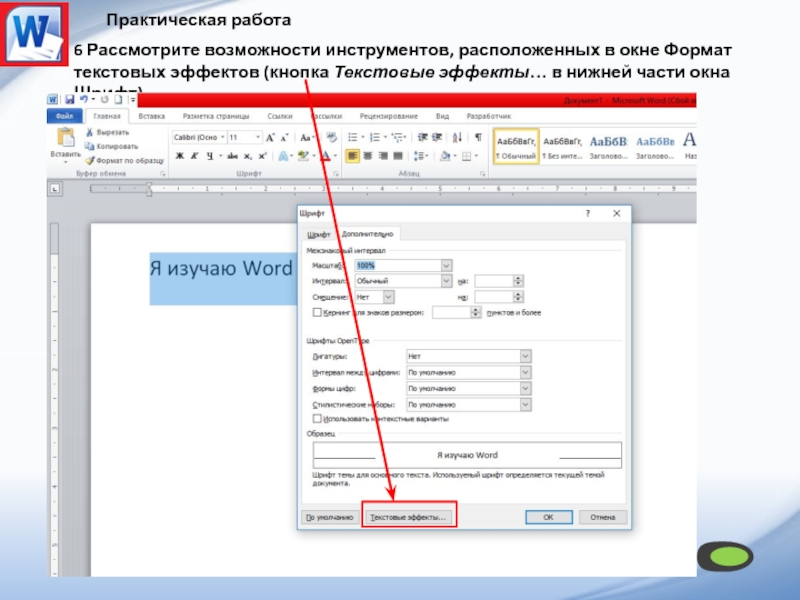This screenshot has height=600, width=800.
Task: Open the Масштаб dropdown
Action: 446,265
